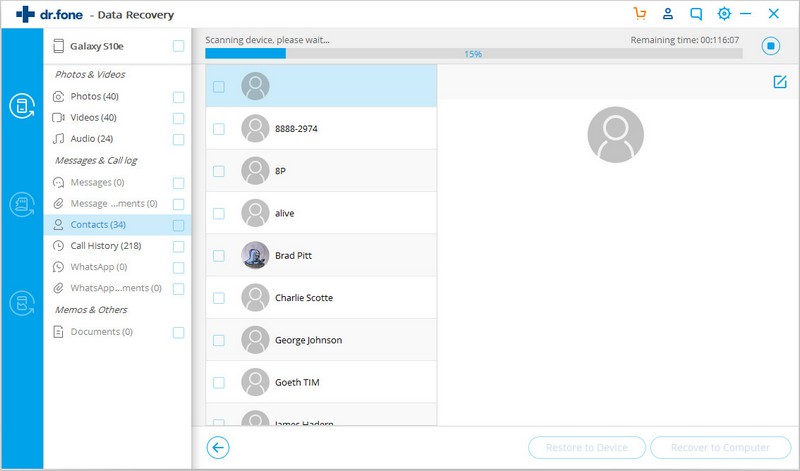Select the 8P contact name
800x471 pixels.
[281, 171]
